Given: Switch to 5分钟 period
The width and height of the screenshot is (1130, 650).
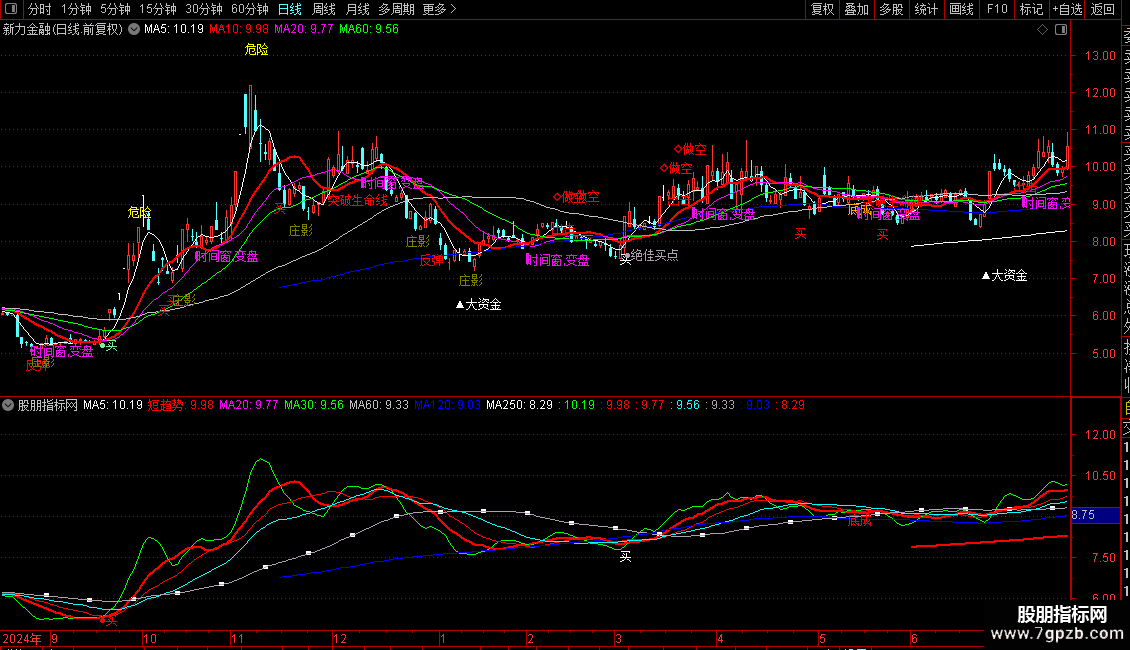Looking at the screenshot, I should pyautogui.click(x=115, y=9).
